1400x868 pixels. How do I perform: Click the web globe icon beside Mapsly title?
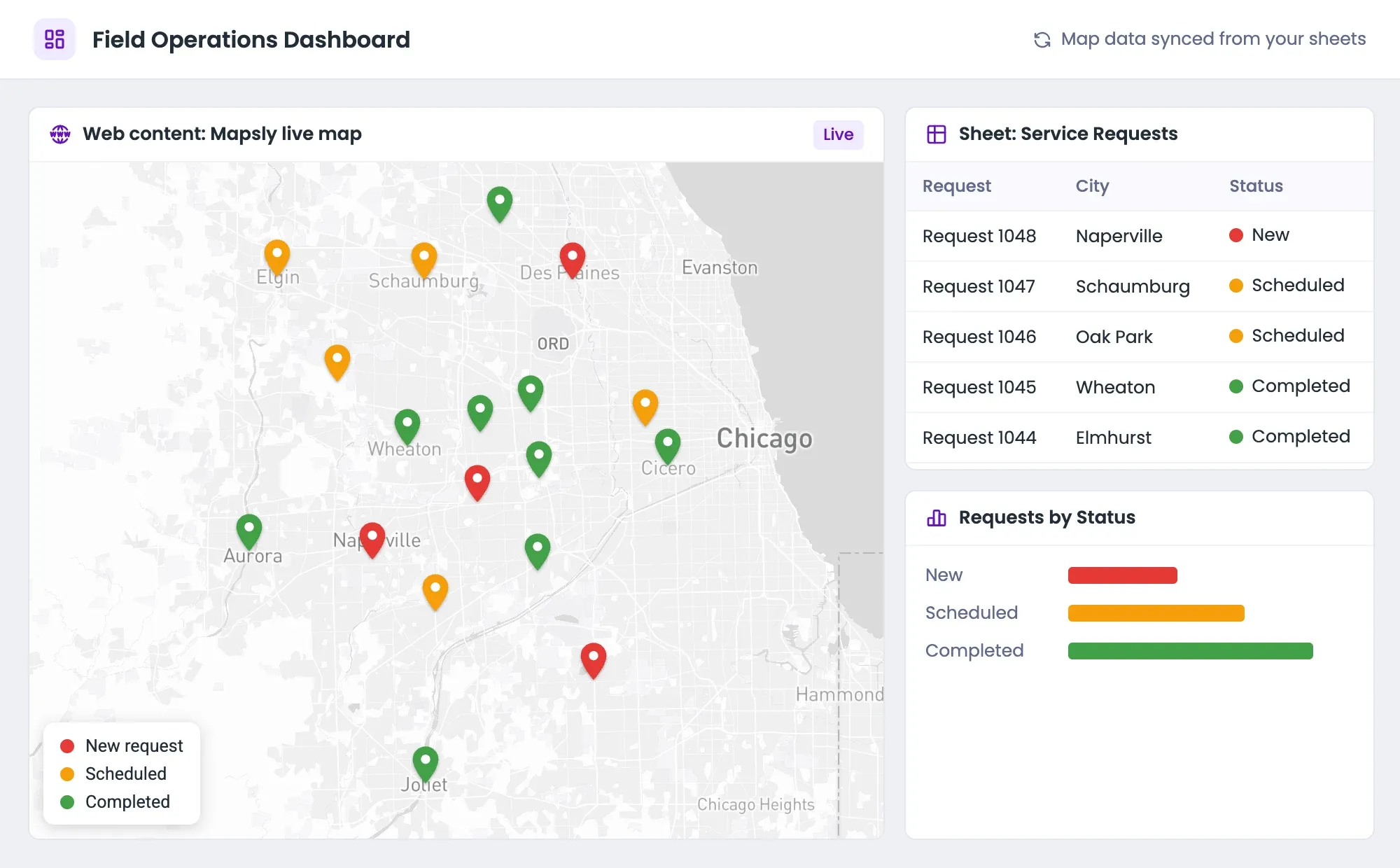pyautogui.click(x=60, y=134)
